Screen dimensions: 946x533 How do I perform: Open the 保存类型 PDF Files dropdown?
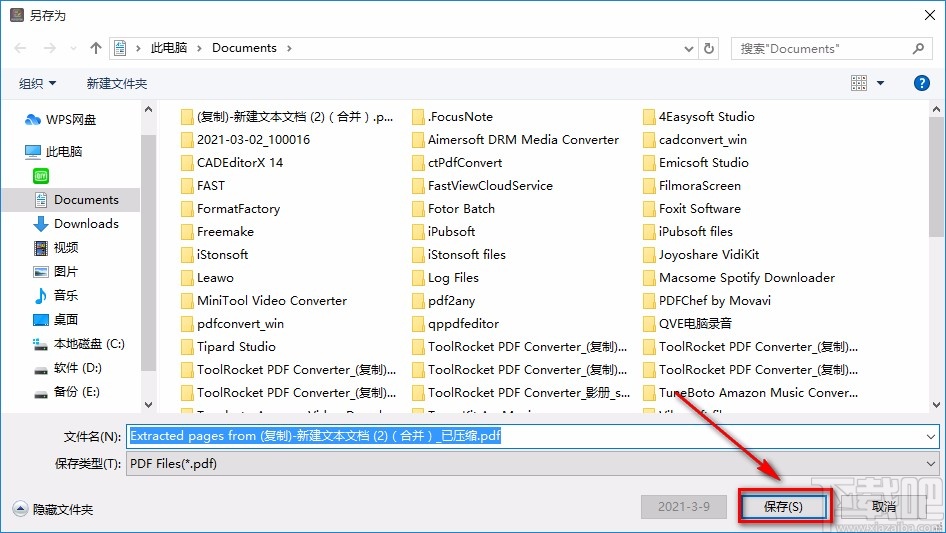coord(532,464)
